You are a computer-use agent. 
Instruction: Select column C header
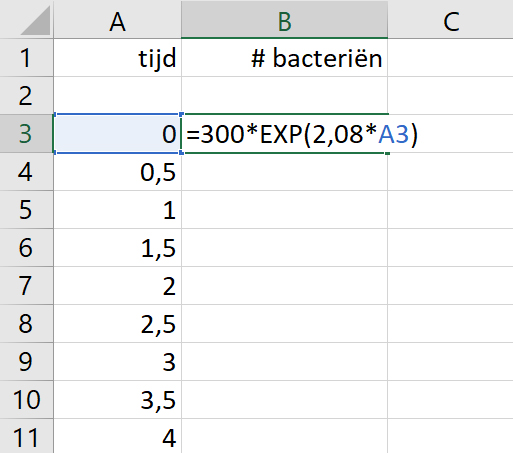tap(451, 19)
